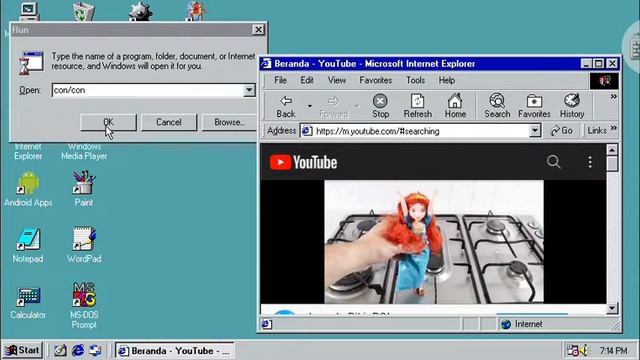Click the Back button in Internet Explorer

(286, 106)
